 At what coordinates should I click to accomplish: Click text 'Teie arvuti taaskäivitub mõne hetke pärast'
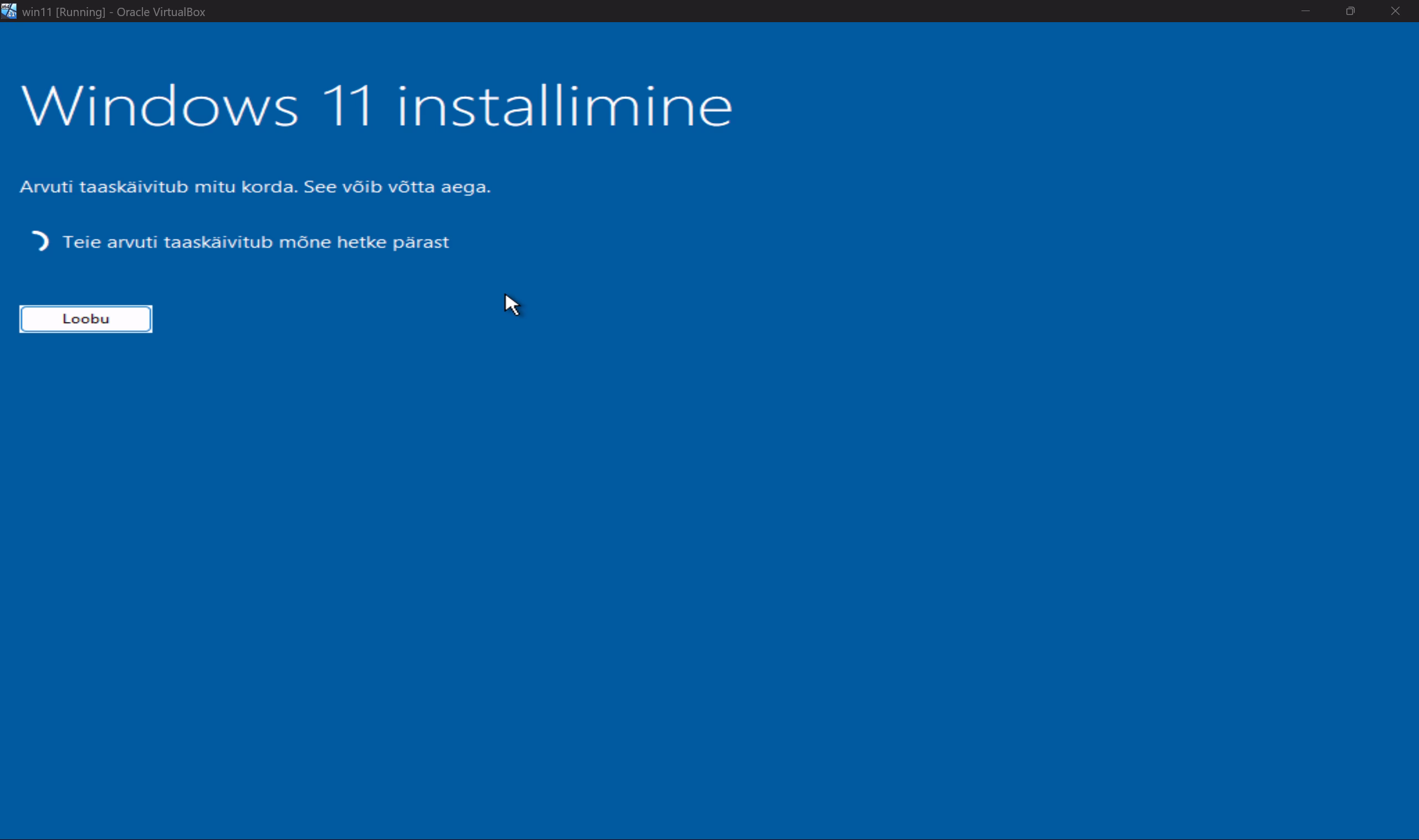(x=256, y=242)
